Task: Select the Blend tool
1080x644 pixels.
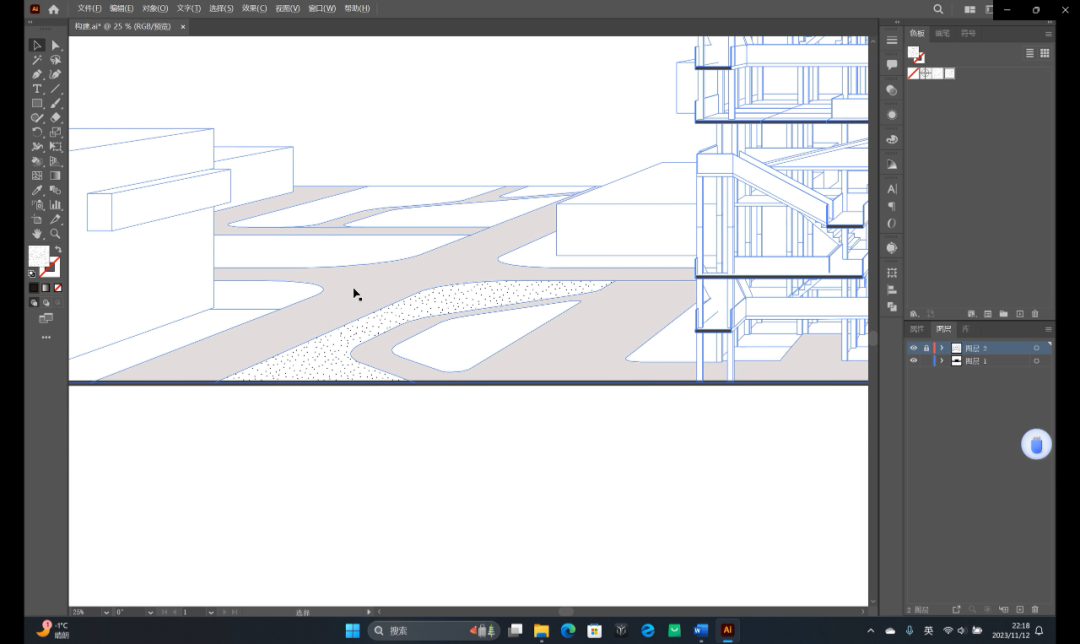Action: coord(56,190)
